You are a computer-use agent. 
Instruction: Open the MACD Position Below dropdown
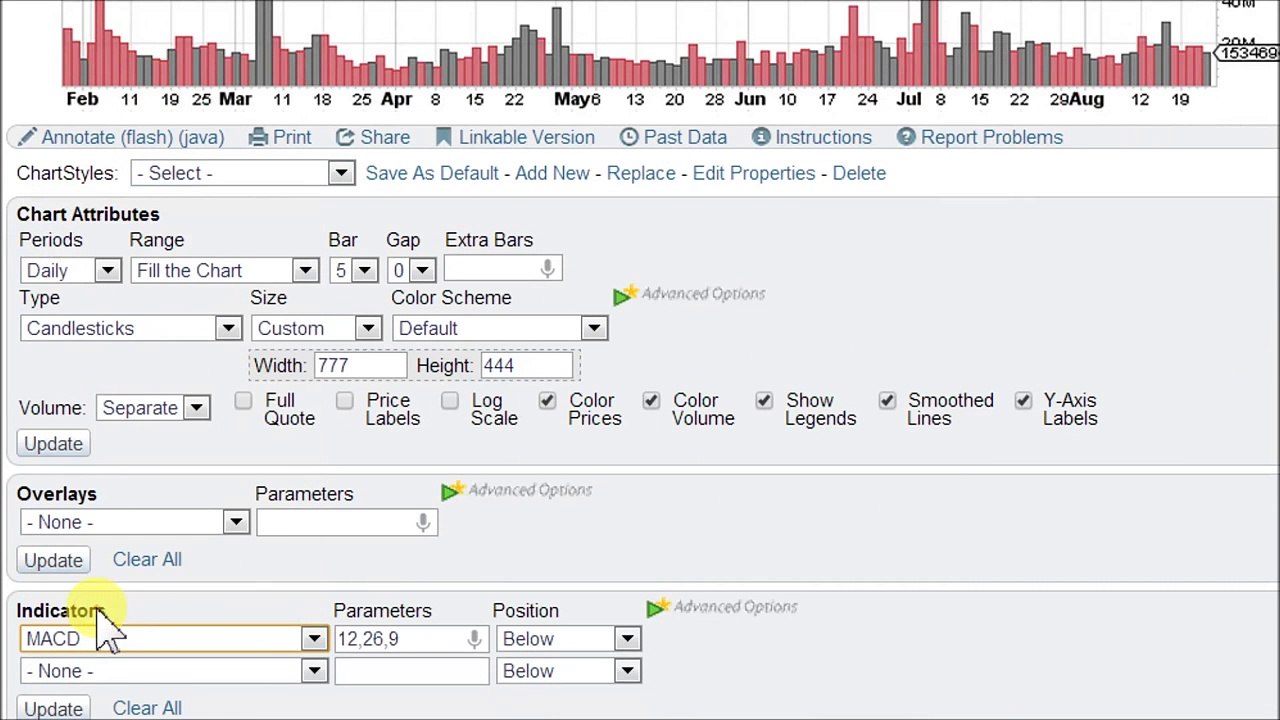(x=569, y=639)
